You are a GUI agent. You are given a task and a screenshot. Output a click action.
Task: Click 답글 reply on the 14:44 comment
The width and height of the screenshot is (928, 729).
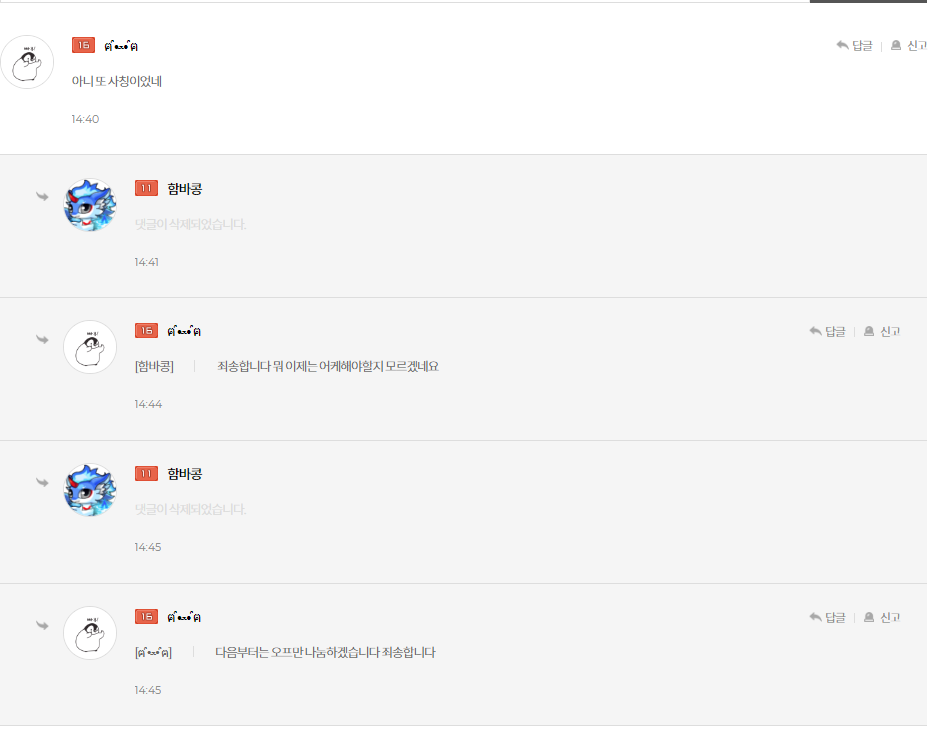pos(828,332)
